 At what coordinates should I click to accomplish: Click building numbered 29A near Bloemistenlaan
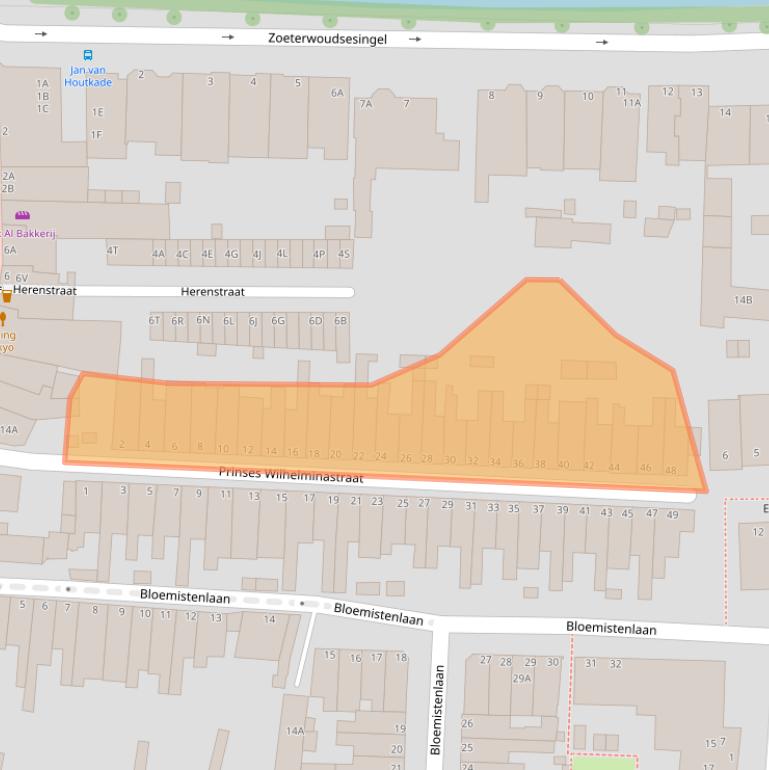[521, 678]
